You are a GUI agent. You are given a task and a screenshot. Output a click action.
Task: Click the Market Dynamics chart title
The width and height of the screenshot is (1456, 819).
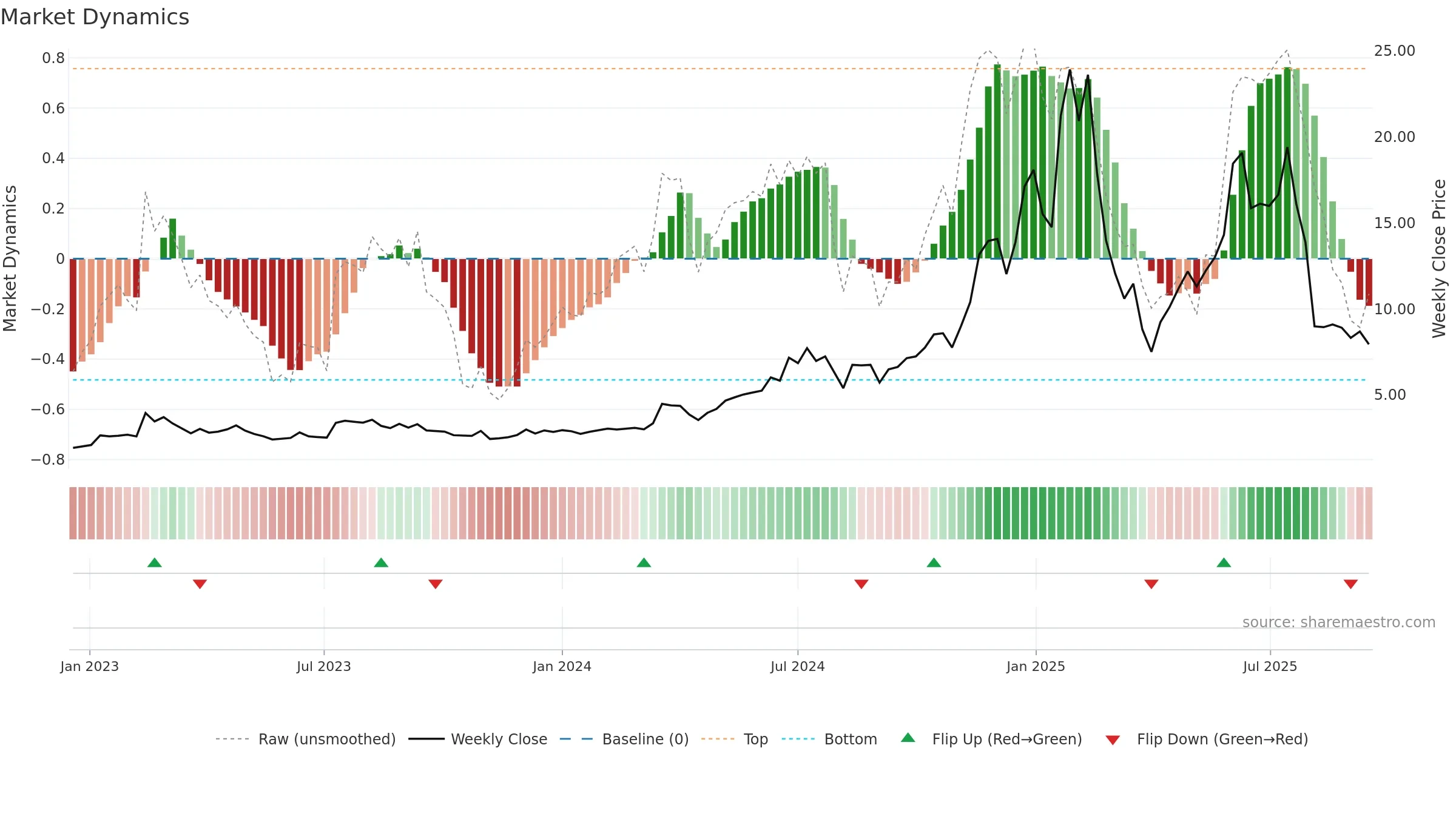pos(95,17)
